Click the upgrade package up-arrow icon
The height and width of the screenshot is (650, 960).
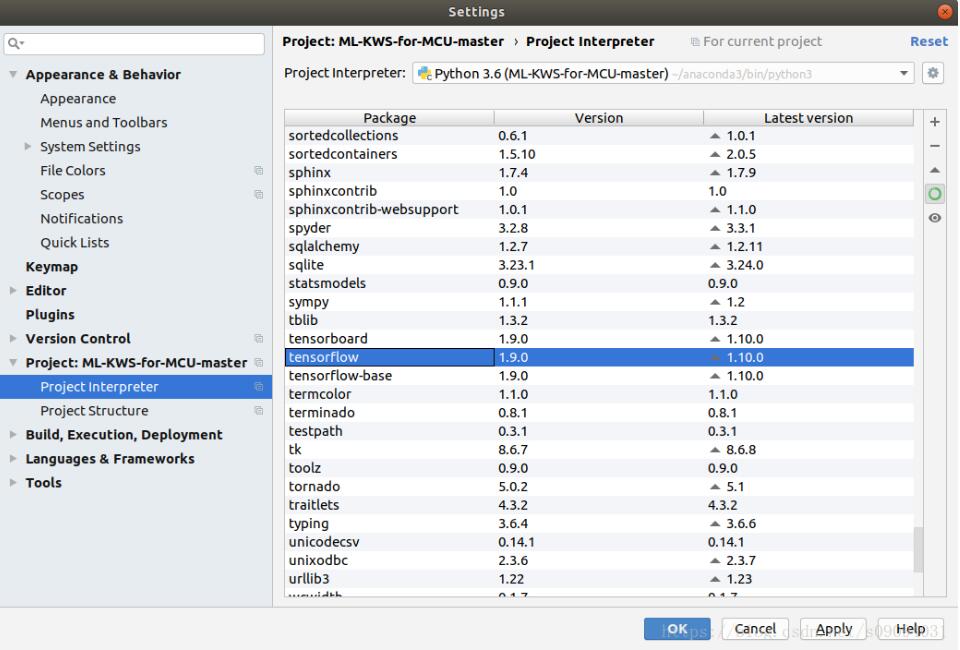click(934, 170)
